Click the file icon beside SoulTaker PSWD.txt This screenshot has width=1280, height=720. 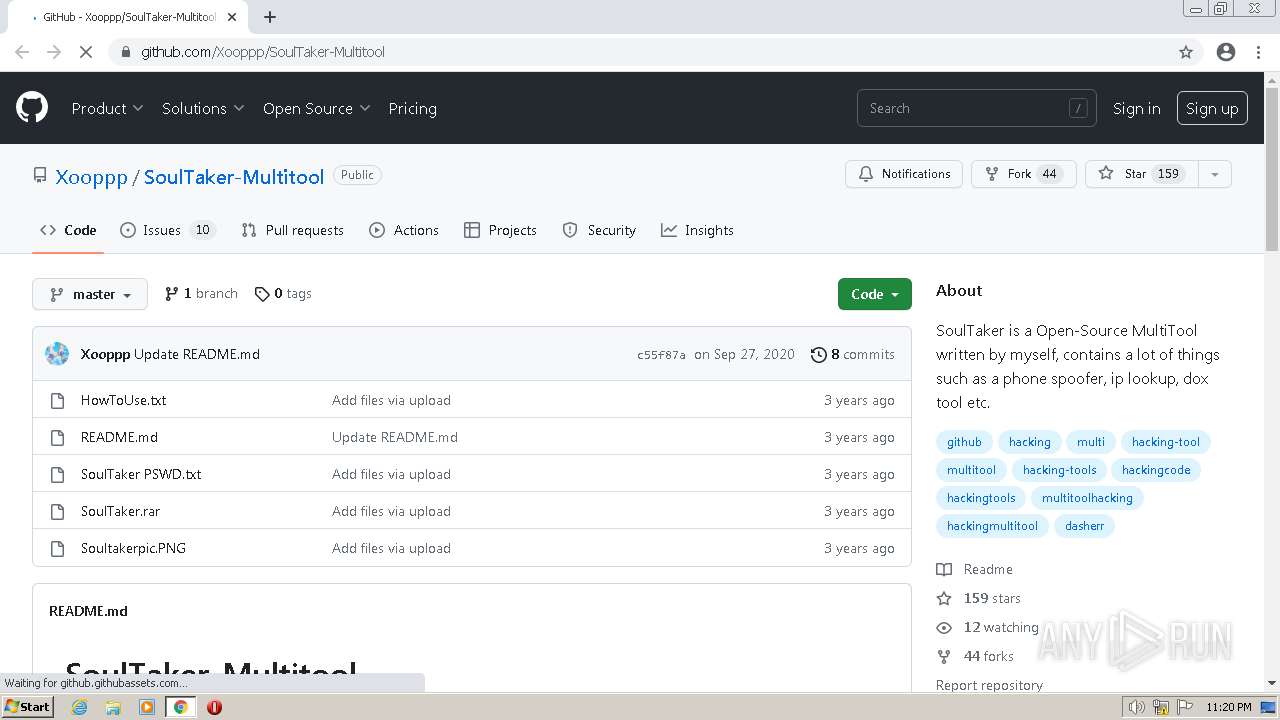(x=57, y=474)
